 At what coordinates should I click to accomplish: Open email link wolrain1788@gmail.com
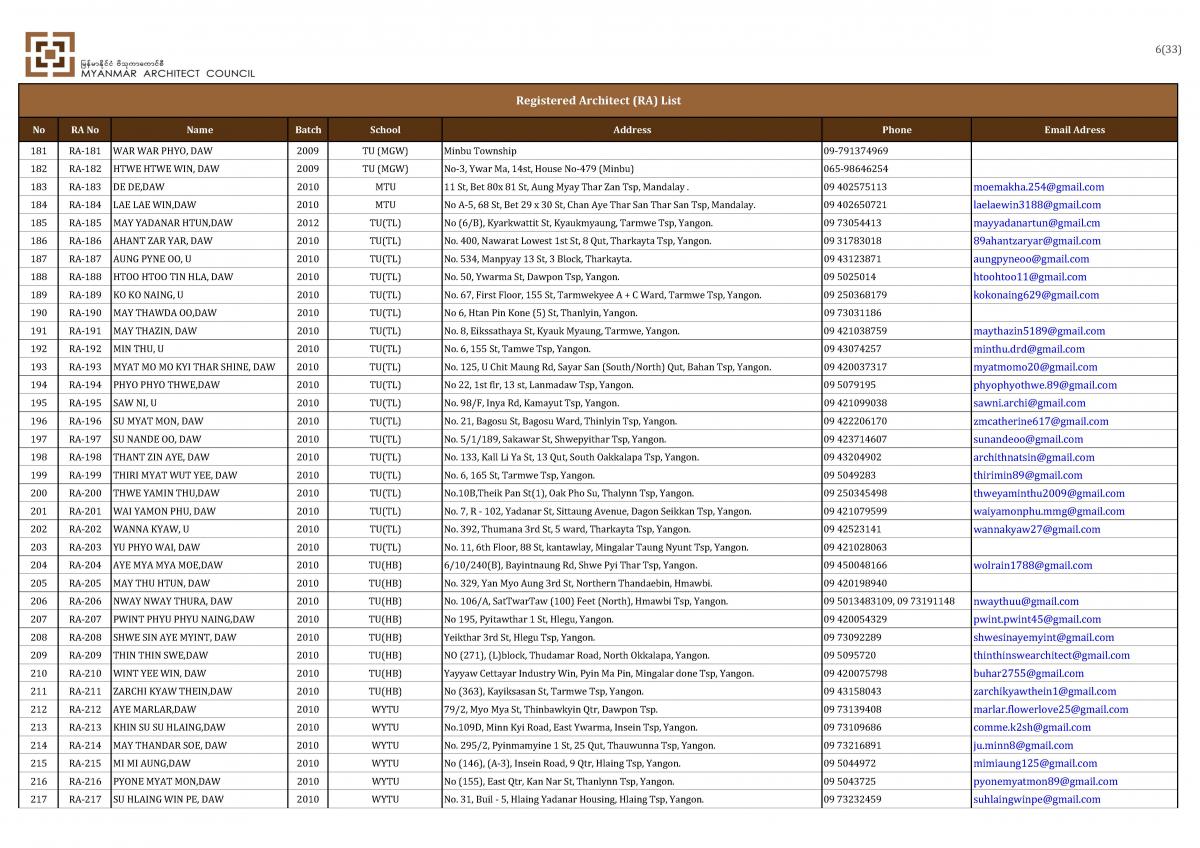[1032, 565]
